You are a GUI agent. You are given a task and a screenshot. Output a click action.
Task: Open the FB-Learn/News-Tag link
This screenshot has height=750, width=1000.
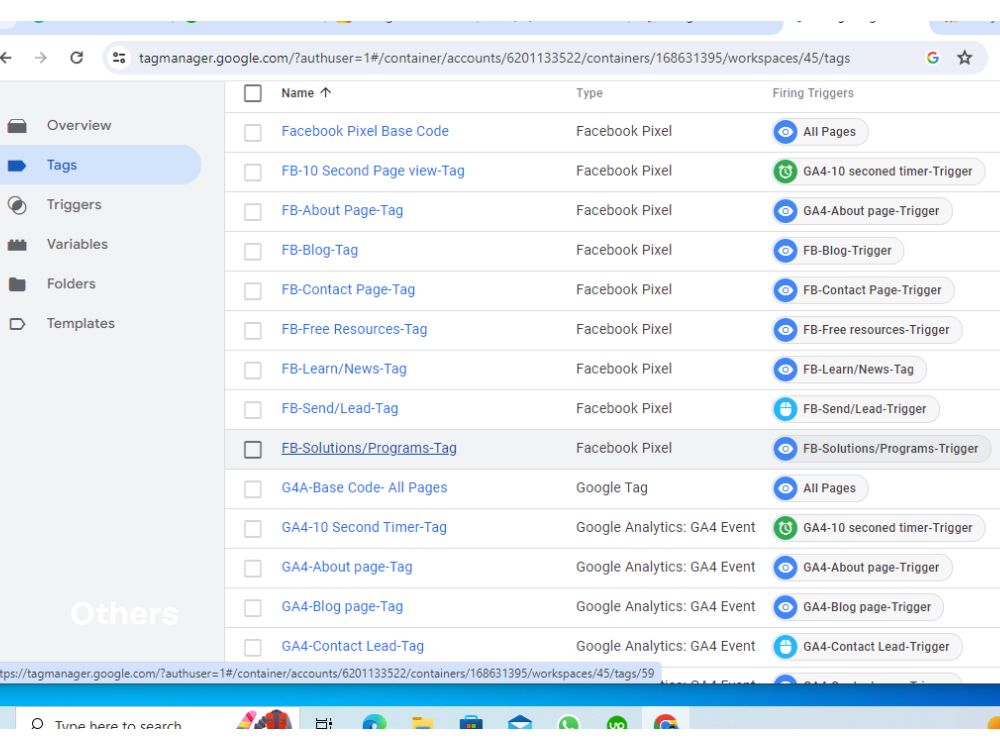[x=344, y=369]
